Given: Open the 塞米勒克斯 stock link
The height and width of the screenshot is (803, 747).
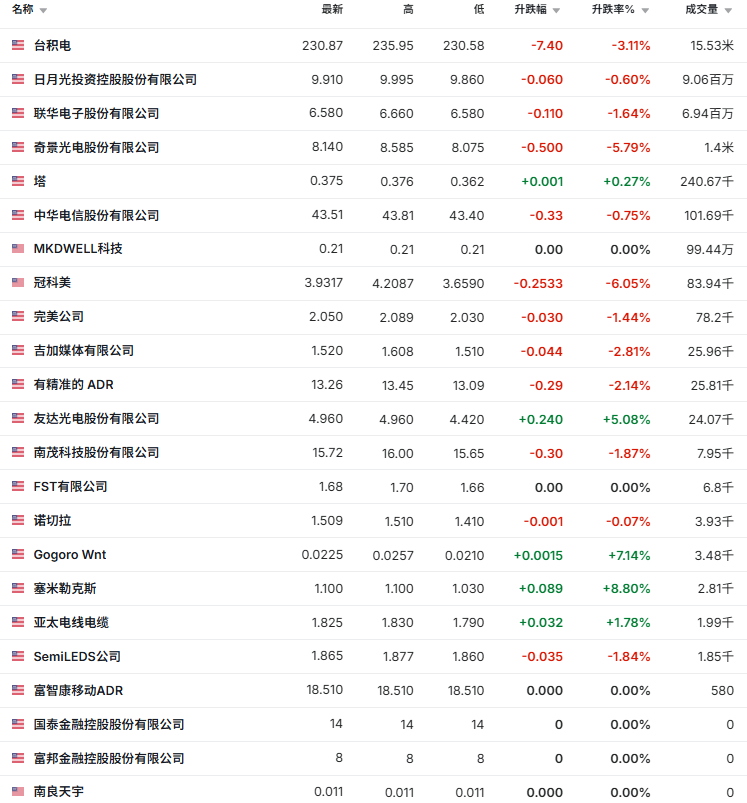Looking at the screenshot, I should [65, 588].
